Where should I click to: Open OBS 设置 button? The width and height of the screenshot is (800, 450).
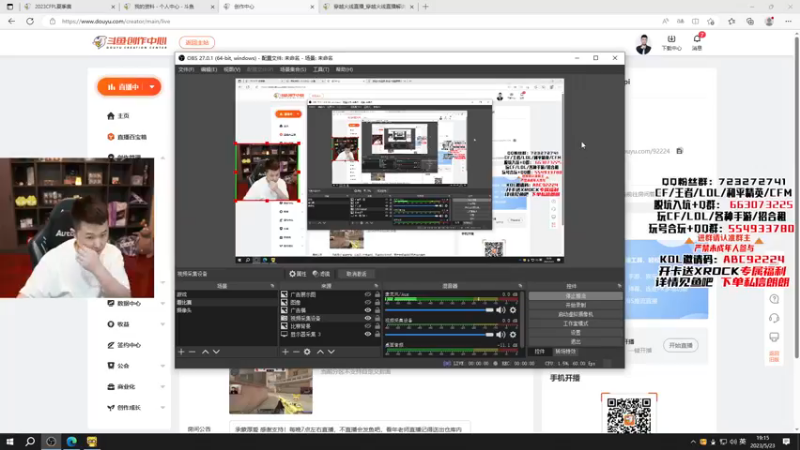pos(575,333)
